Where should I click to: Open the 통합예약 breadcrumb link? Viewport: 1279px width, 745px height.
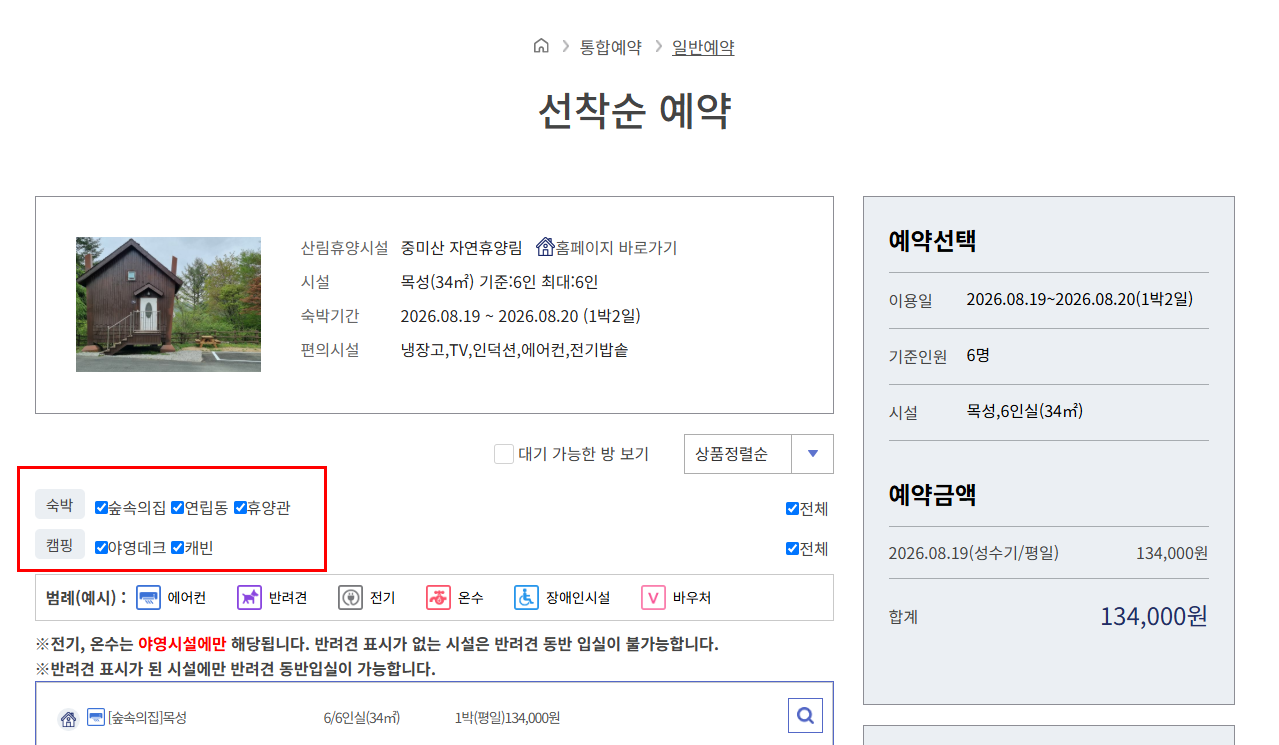pos(611,47)
